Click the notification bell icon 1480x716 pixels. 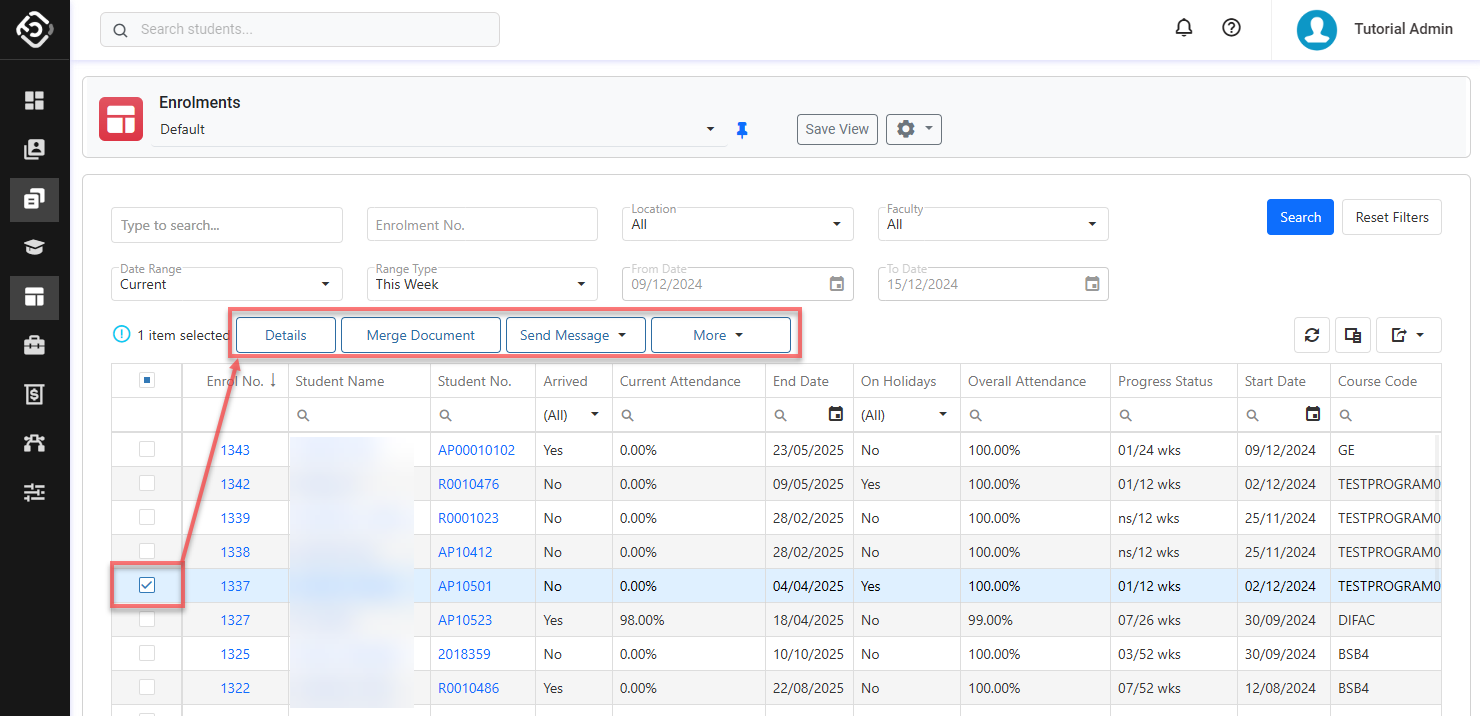(x=1184, y=29)
